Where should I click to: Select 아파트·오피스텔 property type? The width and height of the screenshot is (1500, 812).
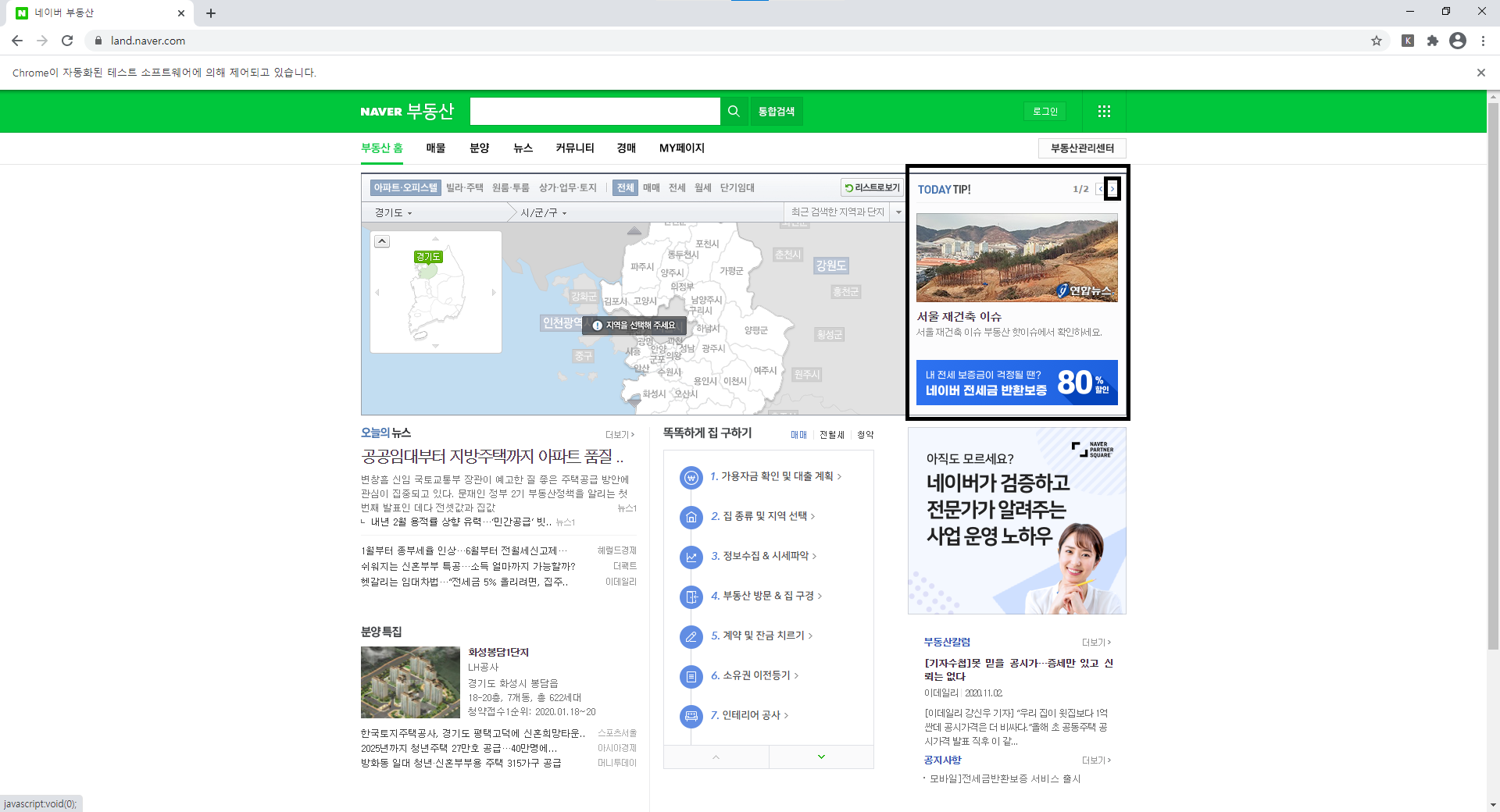click(x=405, y=187)
